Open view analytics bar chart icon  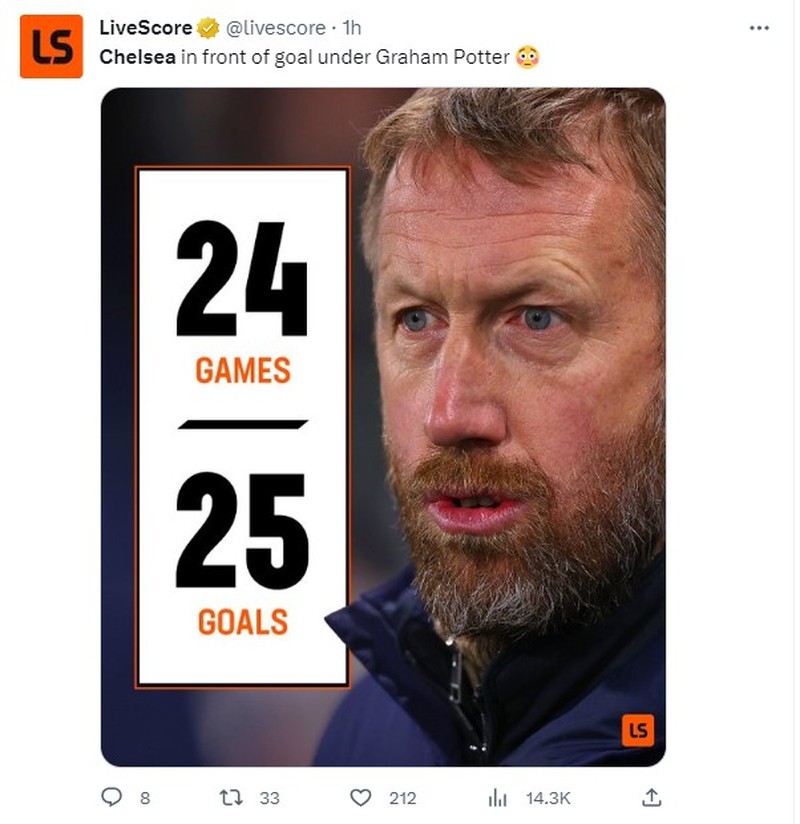[x=497, y=797]
